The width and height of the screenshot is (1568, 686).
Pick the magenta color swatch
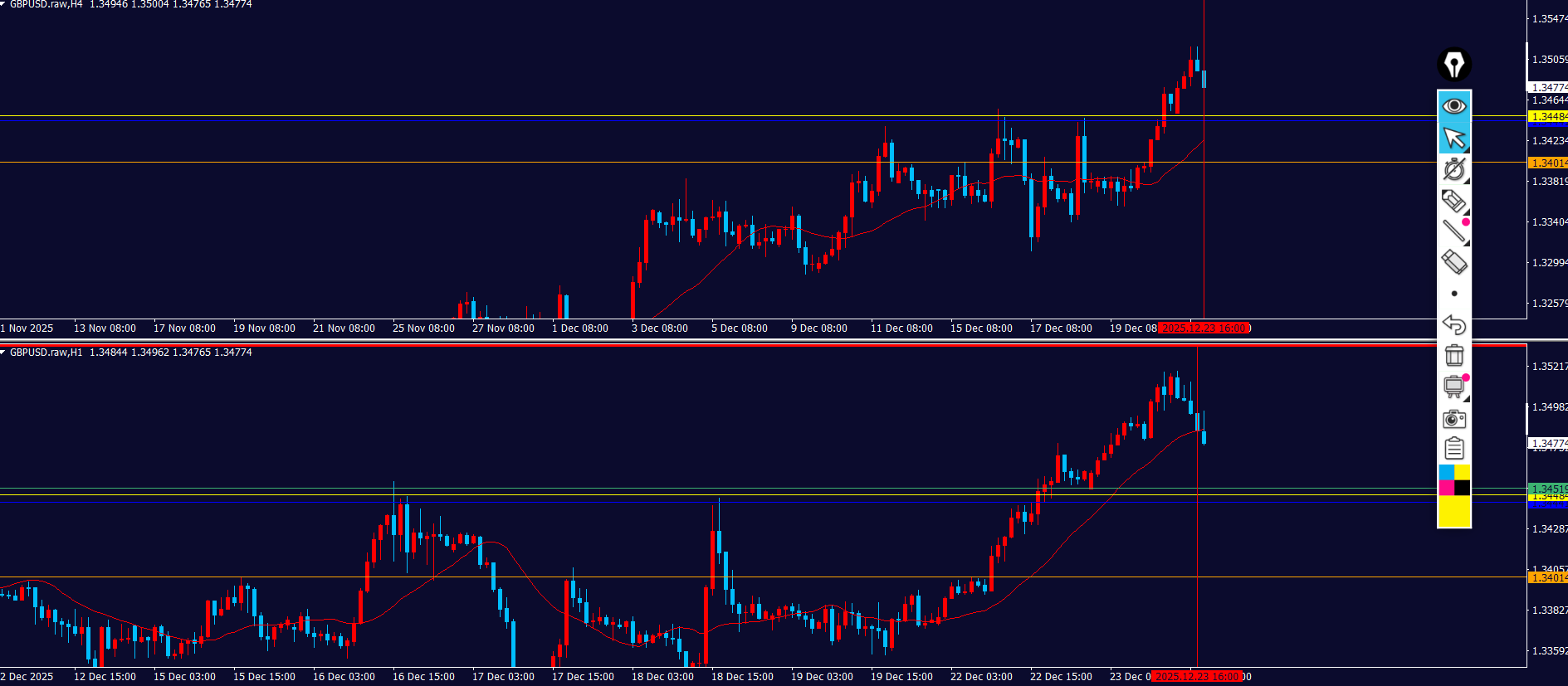[1446, 488]
